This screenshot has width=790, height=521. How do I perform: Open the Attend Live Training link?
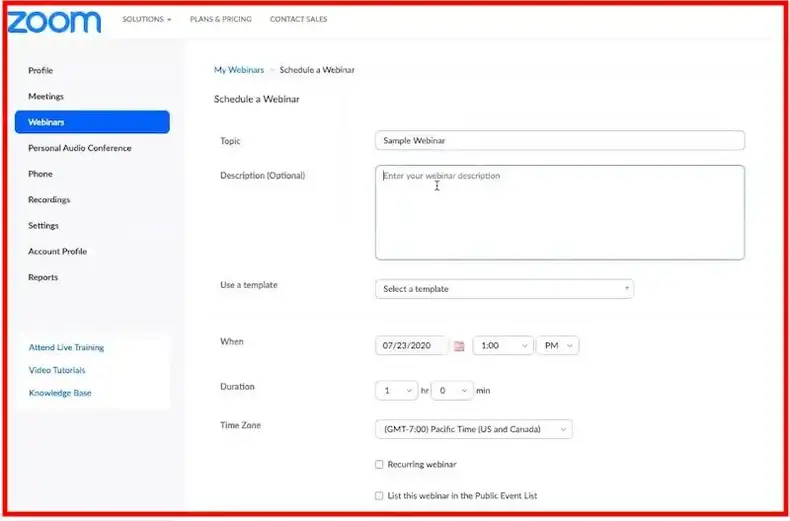66,348
